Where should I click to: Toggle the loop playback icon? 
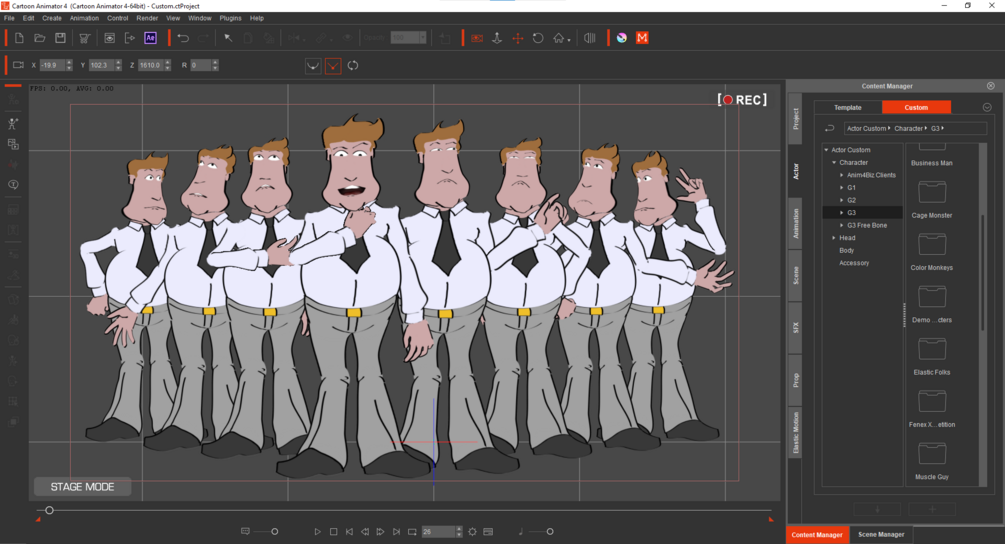[x=412, y=532]
